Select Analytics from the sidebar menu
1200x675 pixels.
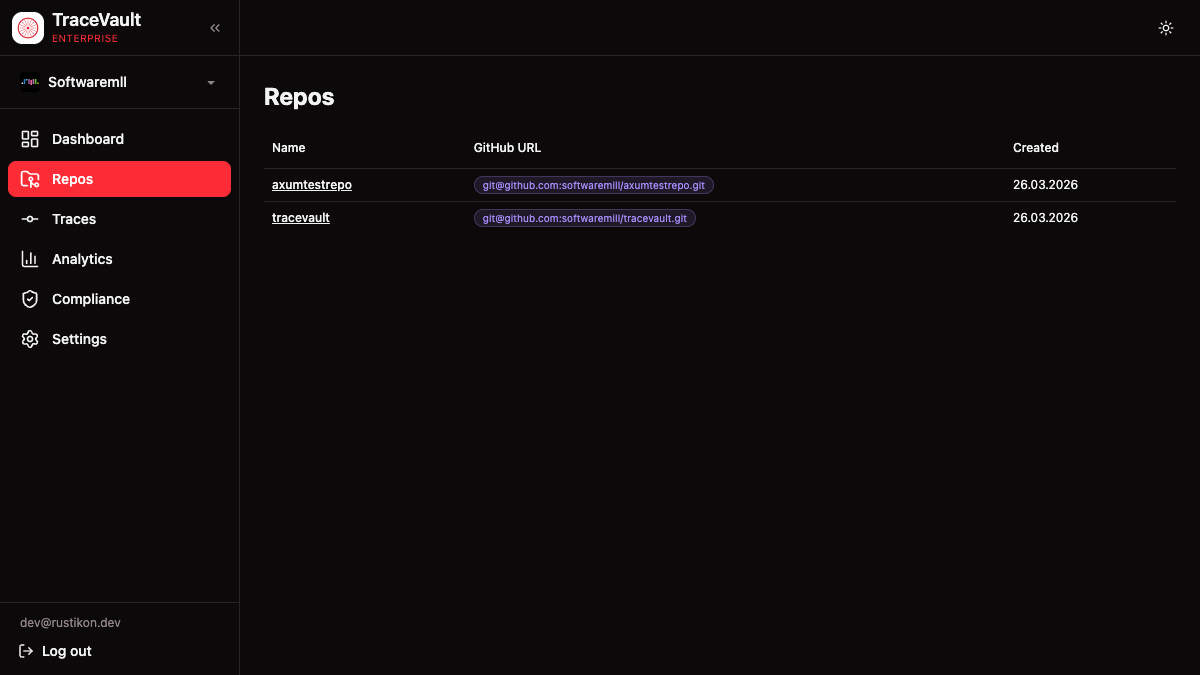[x=82, y=258]
